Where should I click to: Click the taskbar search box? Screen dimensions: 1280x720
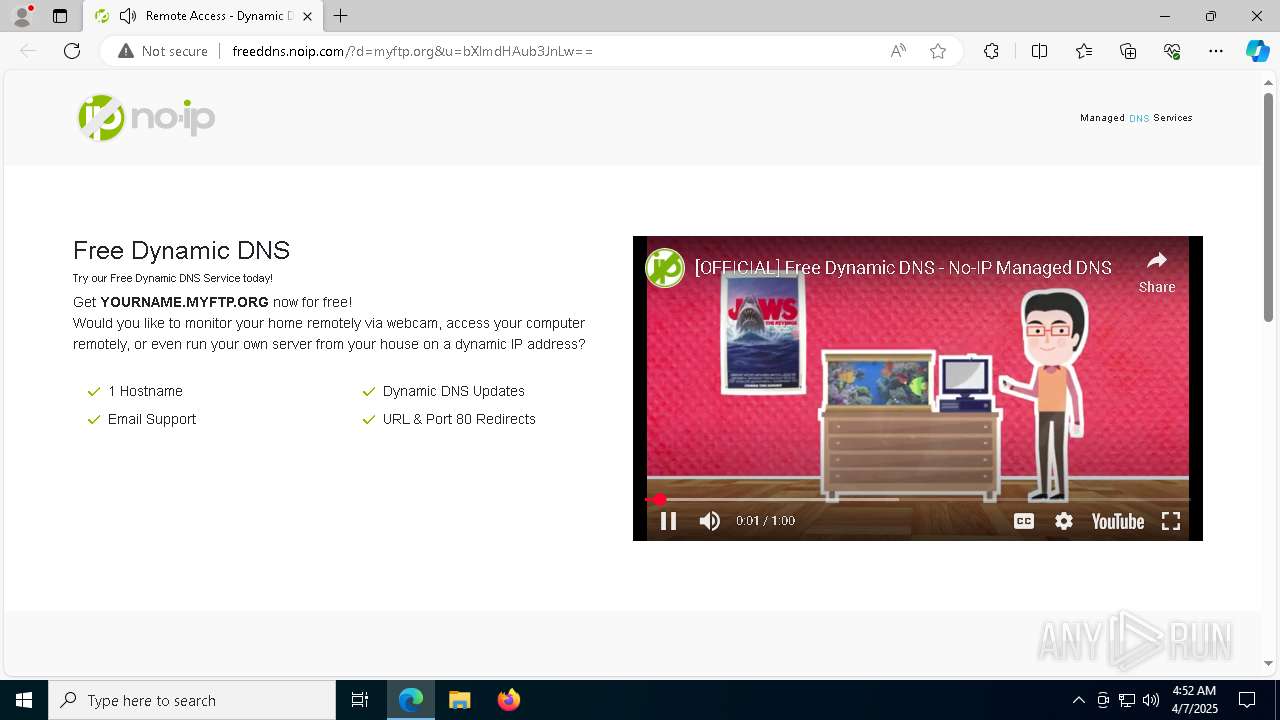[192, 700]
